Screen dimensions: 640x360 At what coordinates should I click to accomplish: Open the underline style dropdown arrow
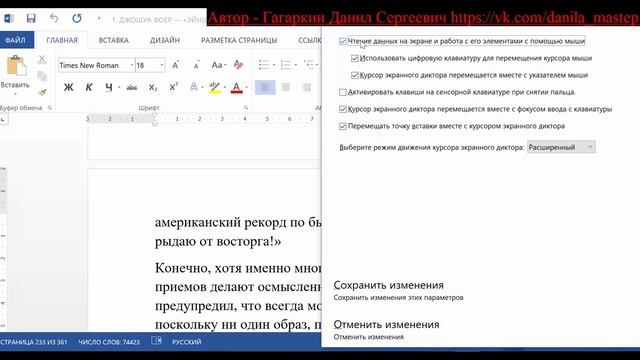click(119, 87)
